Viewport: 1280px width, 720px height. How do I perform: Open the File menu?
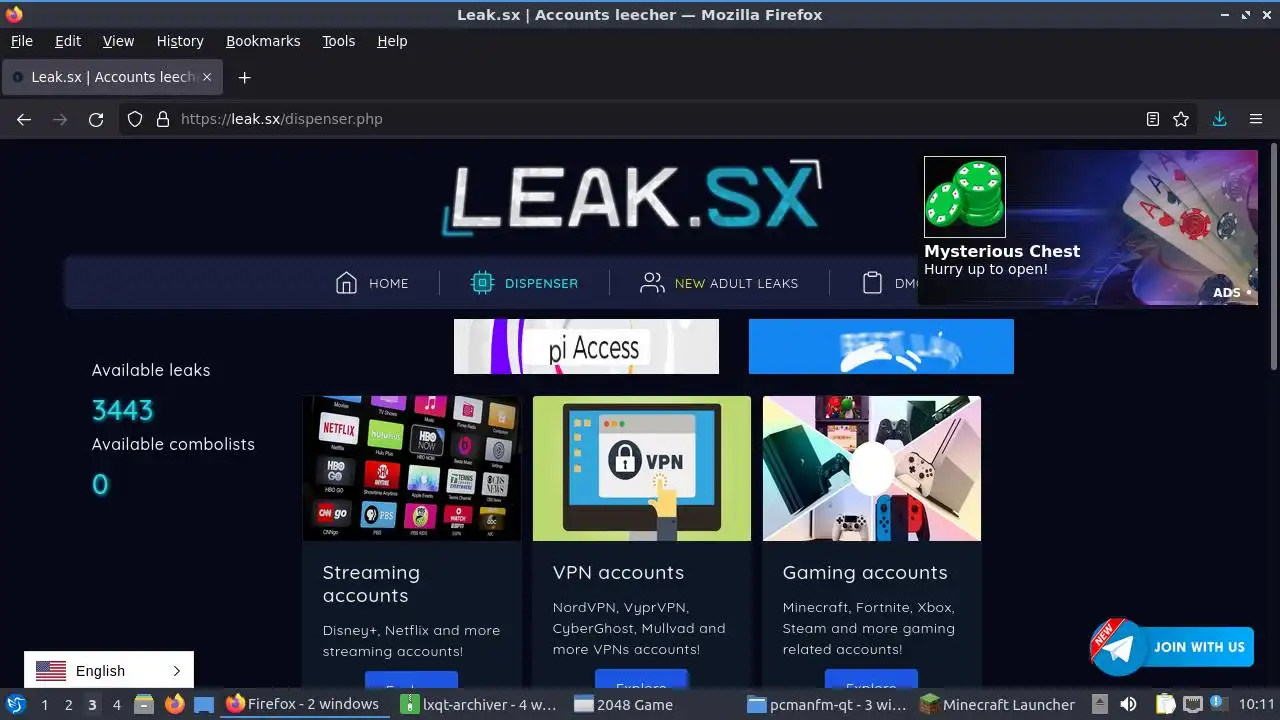tap(21, 41)
